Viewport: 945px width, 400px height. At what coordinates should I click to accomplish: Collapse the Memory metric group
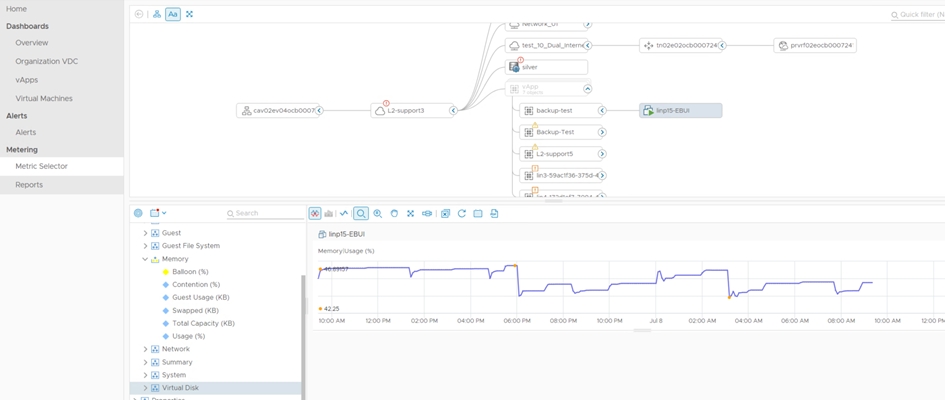tap(145, 259)
